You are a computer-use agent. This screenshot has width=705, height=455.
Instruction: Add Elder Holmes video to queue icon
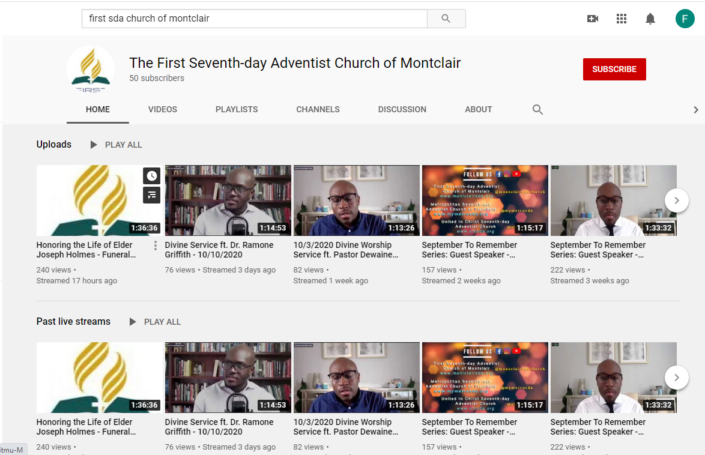152,195
